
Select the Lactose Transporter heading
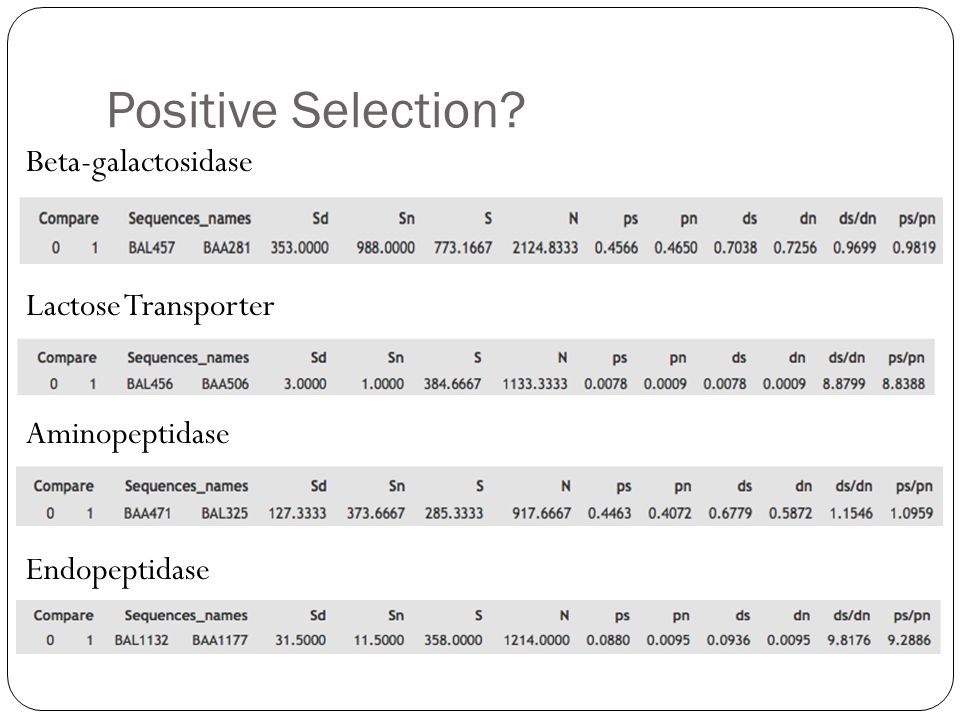point(150,307)
